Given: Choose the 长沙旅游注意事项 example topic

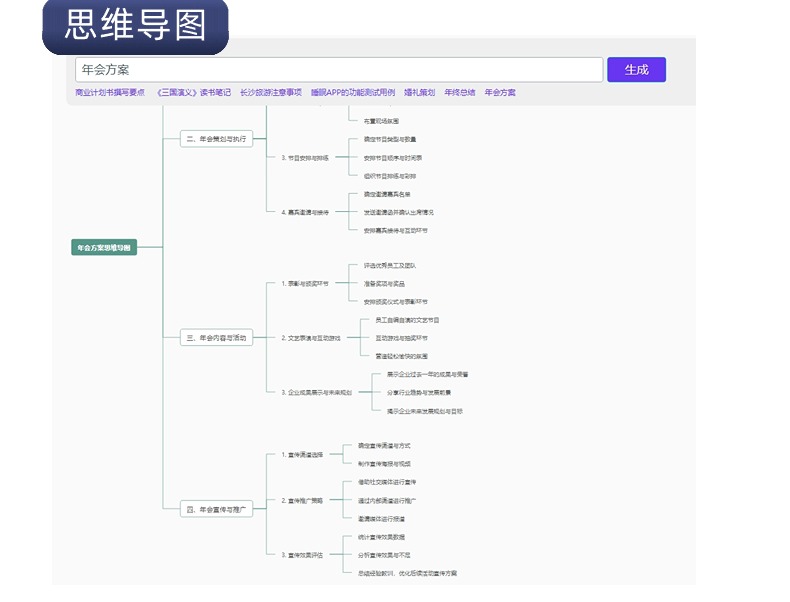Looking at the screenshot, I should [x=270, y=93].
